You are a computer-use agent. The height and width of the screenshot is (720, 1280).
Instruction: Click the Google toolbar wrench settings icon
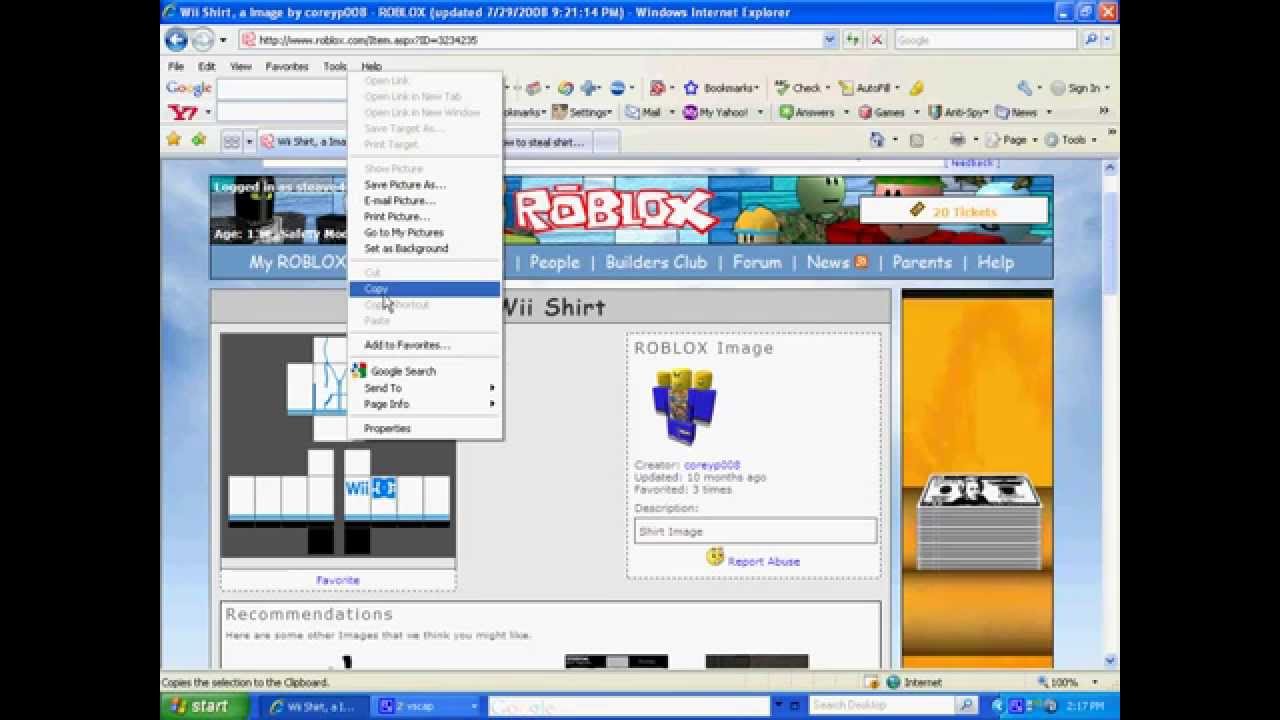coord(1024,88)
